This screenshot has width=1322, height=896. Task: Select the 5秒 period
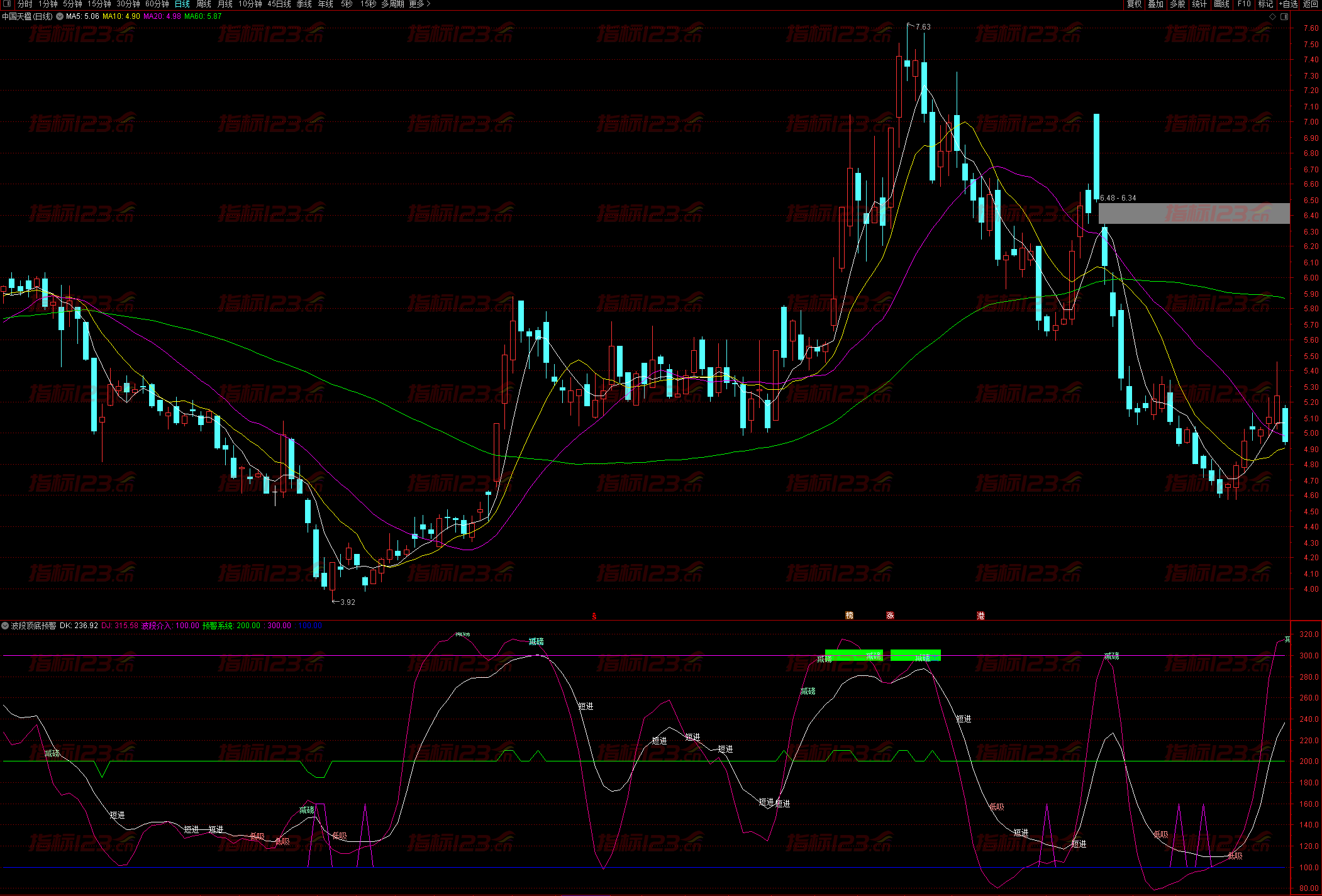347,4
